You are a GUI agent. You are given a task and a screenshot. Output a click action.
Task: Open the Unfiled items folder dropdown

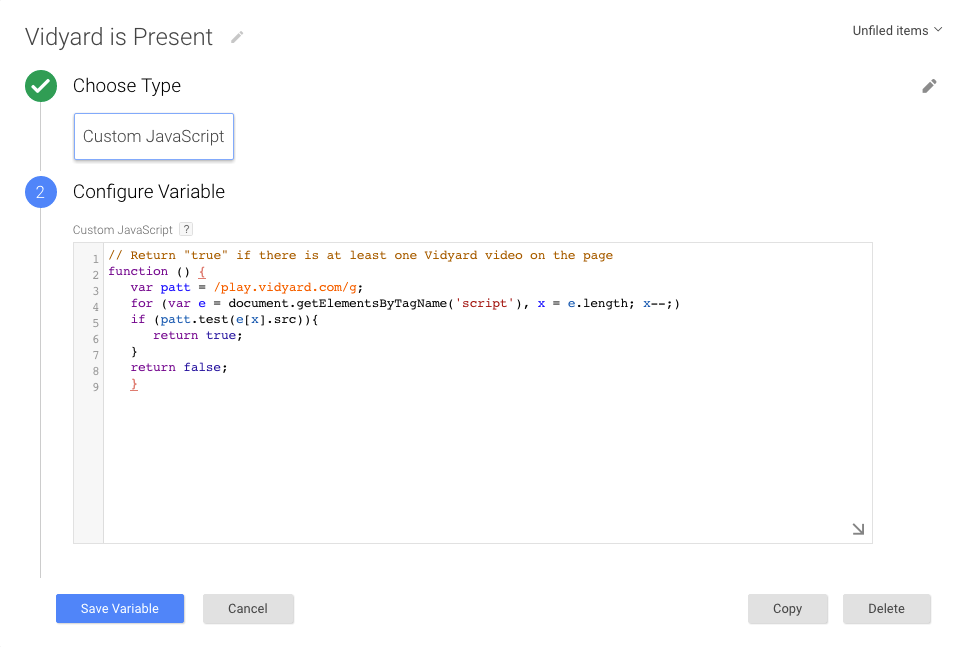point(897,30)
